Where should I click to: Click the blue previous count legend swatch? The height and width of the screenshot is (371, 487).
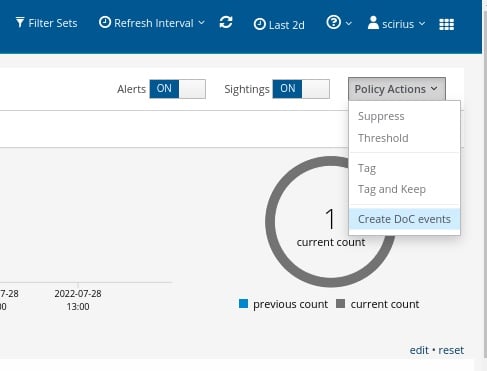point(243,304)
